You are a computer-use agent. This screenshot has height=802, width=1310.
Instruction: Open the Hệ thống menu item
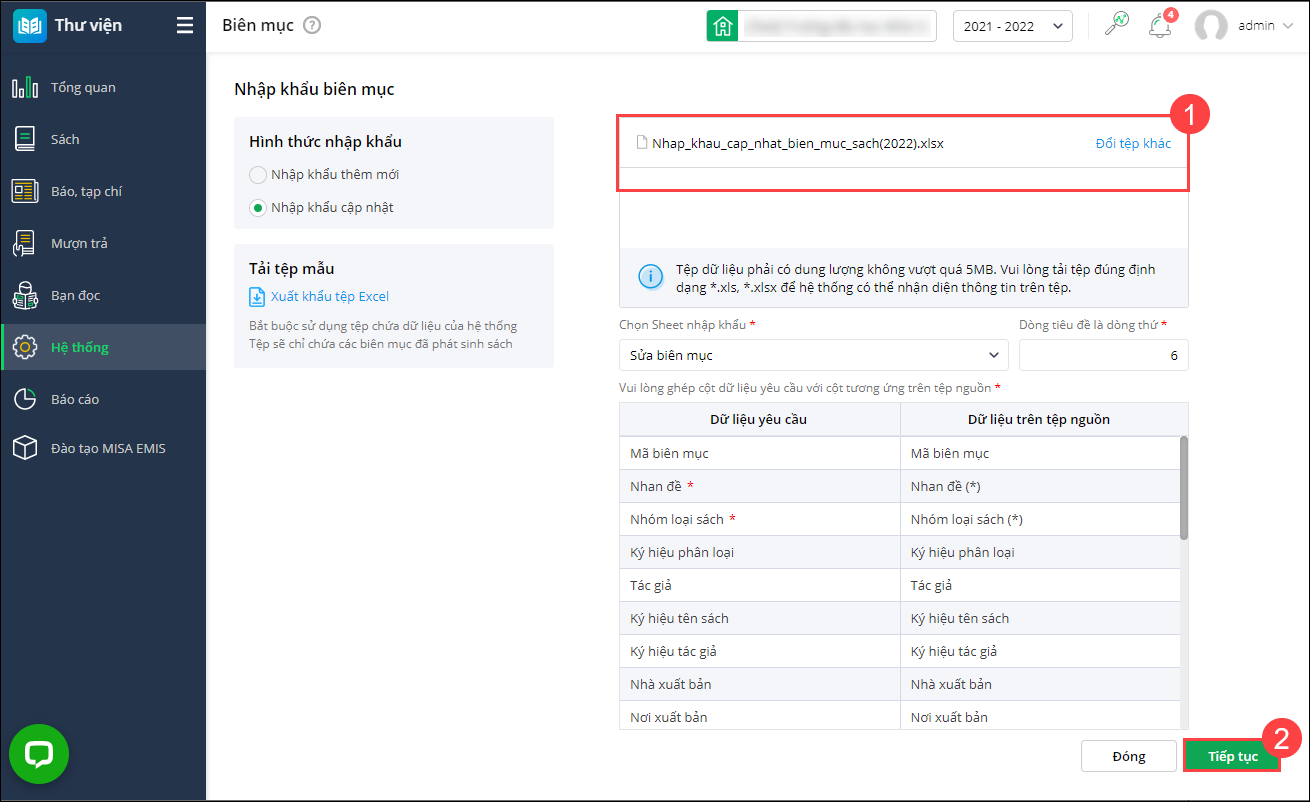[104, 347]
